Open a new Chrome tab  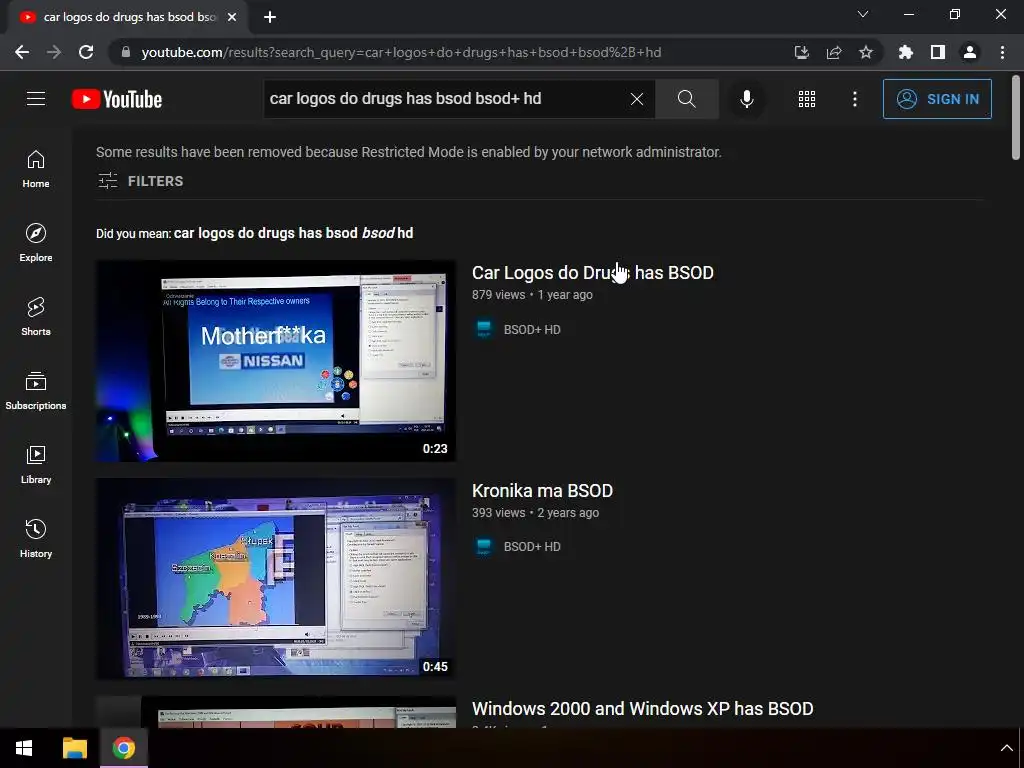point(270,17)
